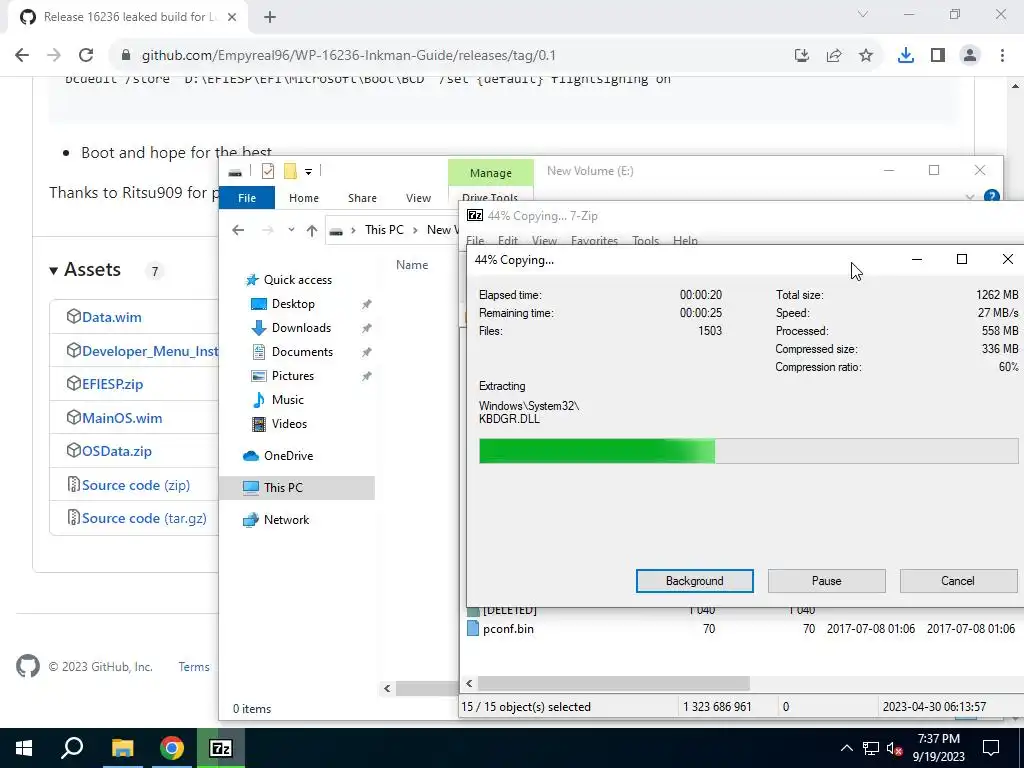The image size is (1024, 768).
Task: Open Explorer quick access toolbar dropdown
Action: coord(308,172)
